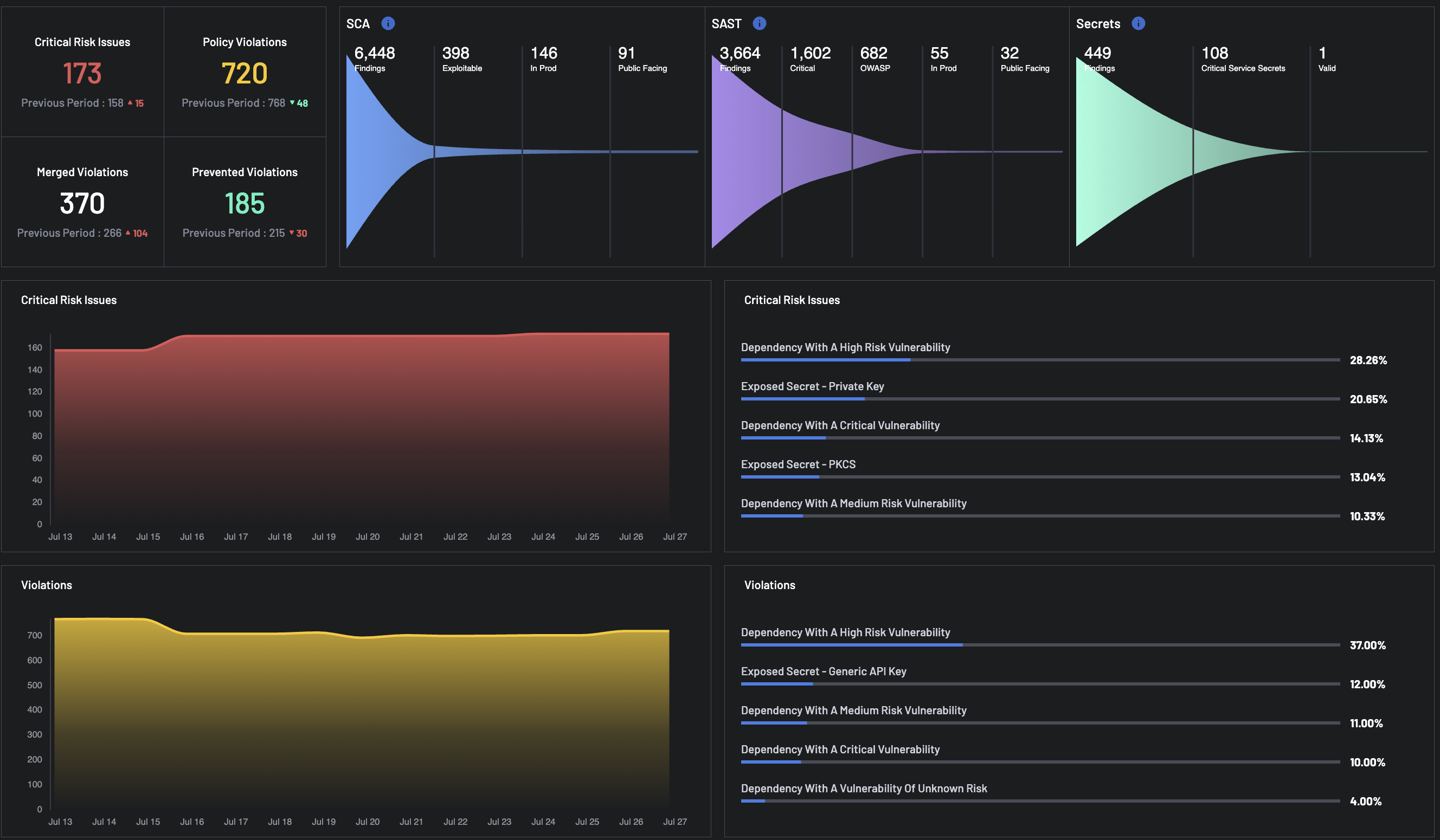Image resolution: width=1440 pixels, height=840 pixels.
Task: Click the 20.65% Private Key progress bar
Action: [x=1040, y=399]
